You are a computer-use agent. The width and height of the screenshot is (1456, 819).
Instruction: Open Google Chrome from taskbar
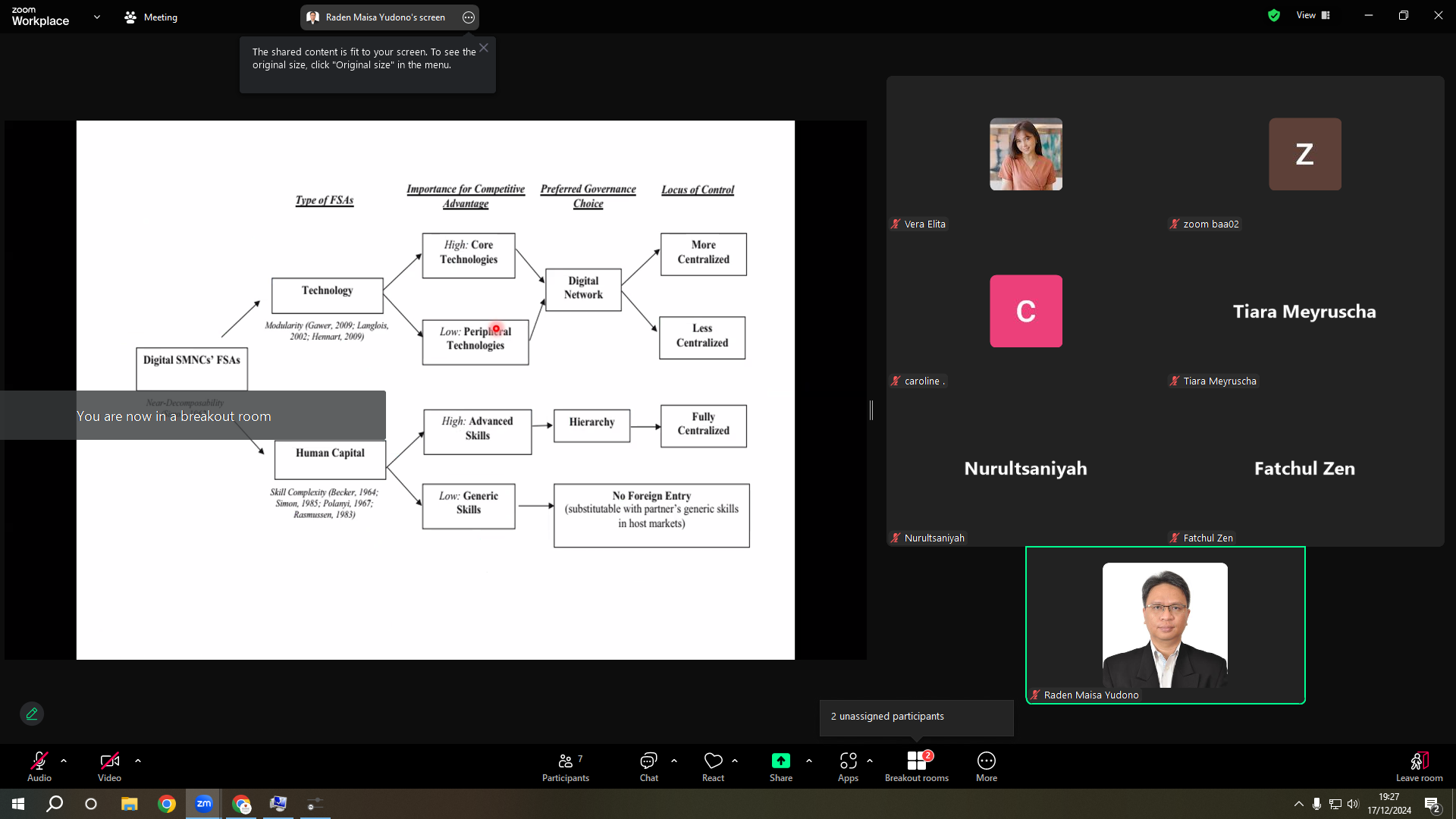(167, 804)
